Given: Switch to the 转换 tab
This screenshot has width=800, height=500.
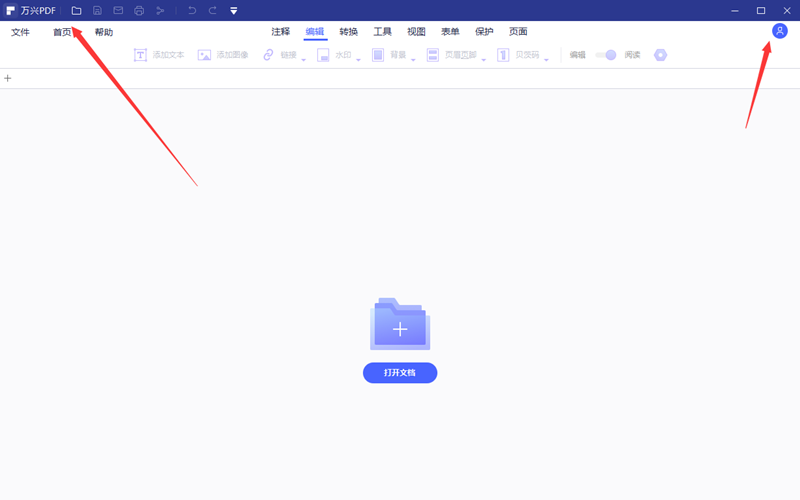Looking at the screenshot, I should [348, 32].
